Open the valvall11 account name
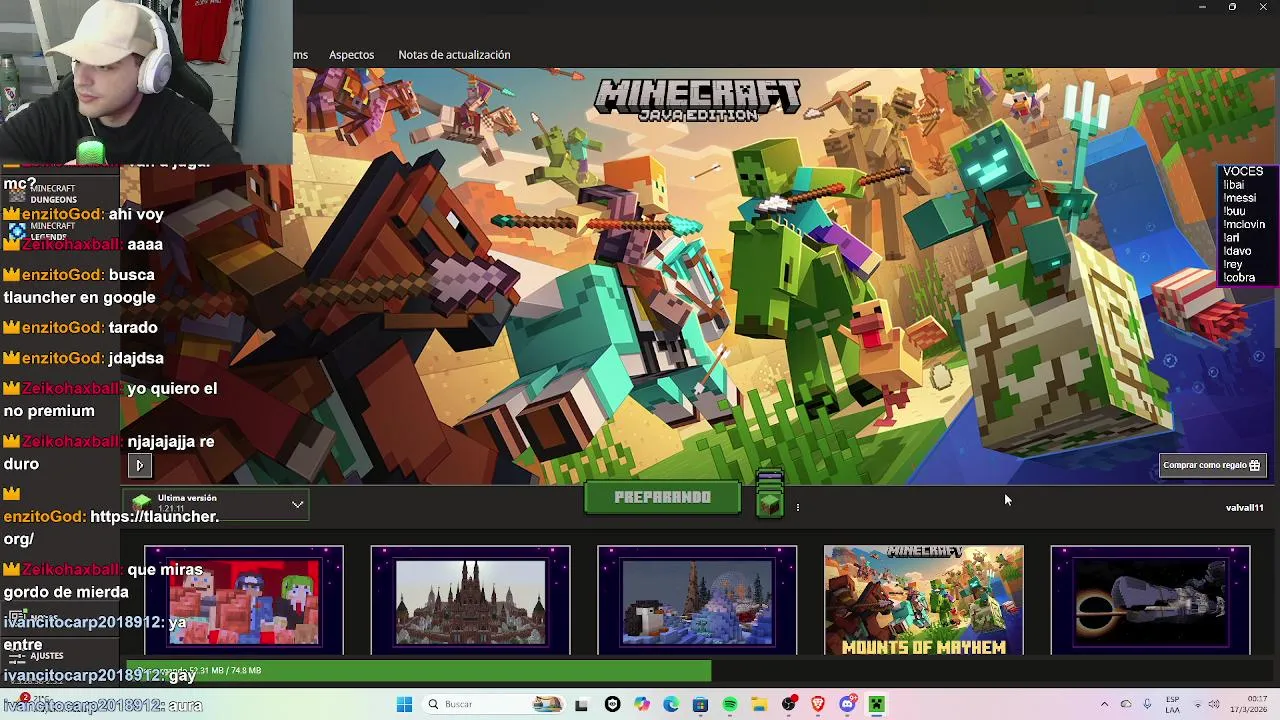 coord(1244,508)
